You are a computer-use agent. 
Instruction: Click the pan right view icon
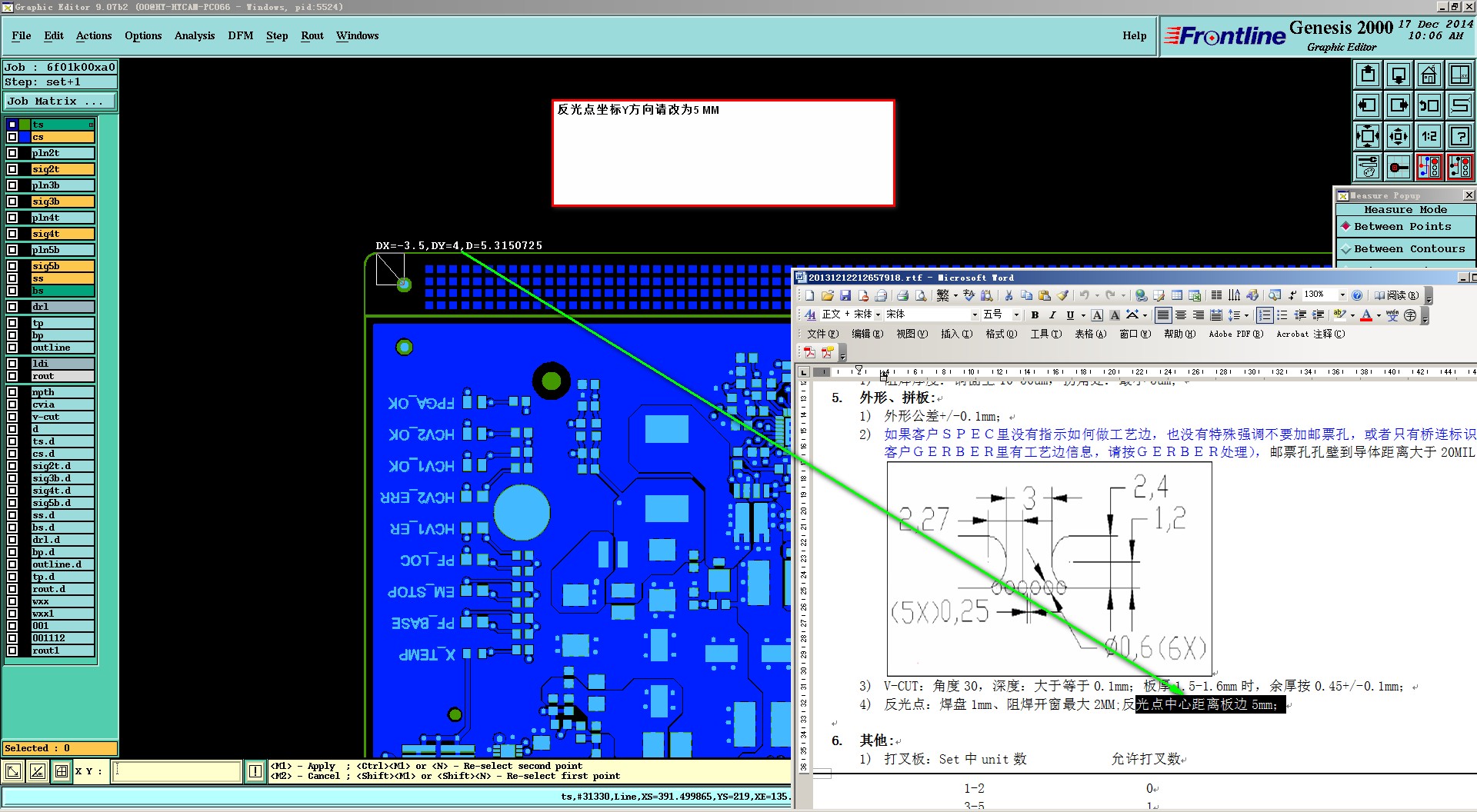1399,105
